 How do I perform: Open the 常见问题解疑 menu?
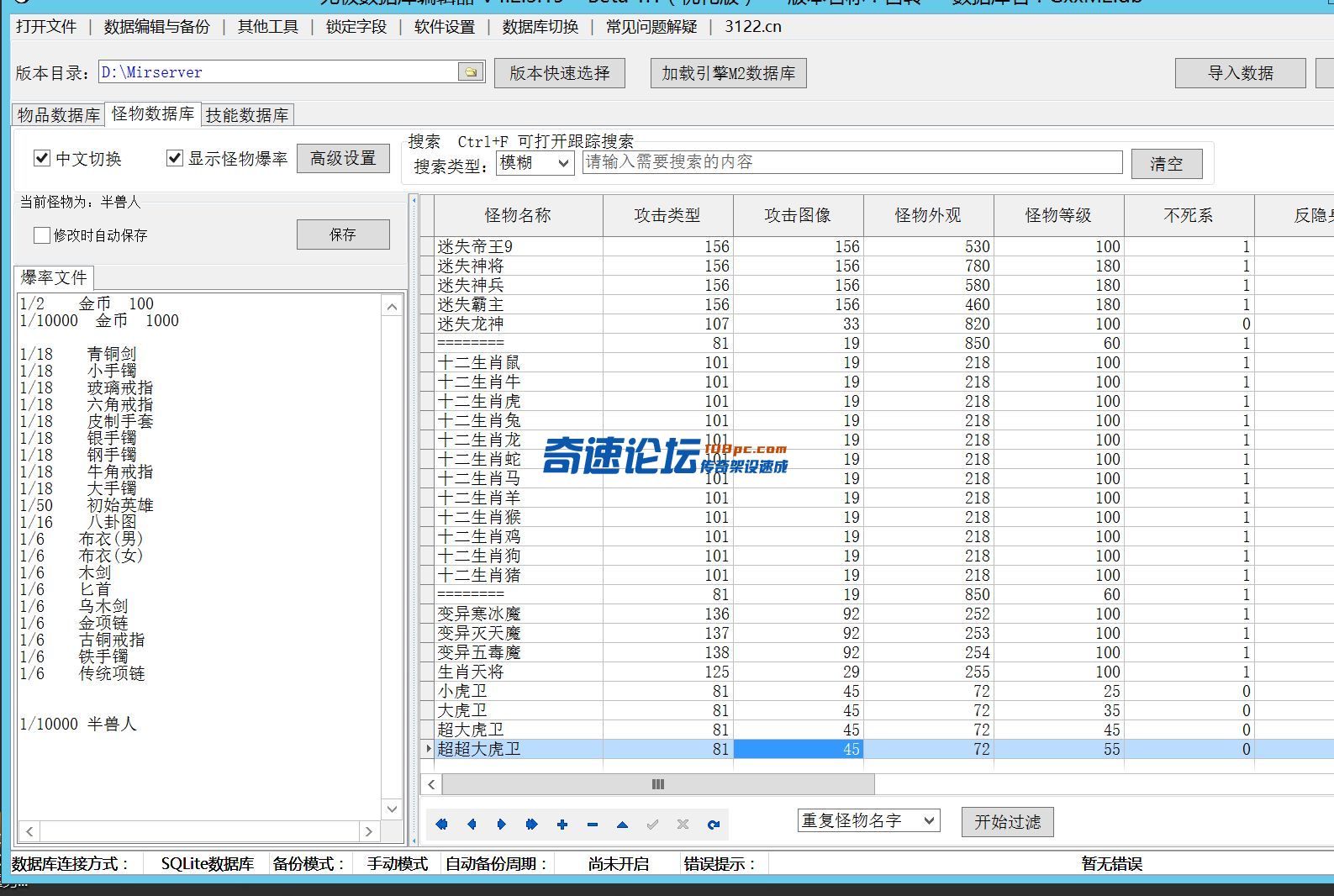652,27
